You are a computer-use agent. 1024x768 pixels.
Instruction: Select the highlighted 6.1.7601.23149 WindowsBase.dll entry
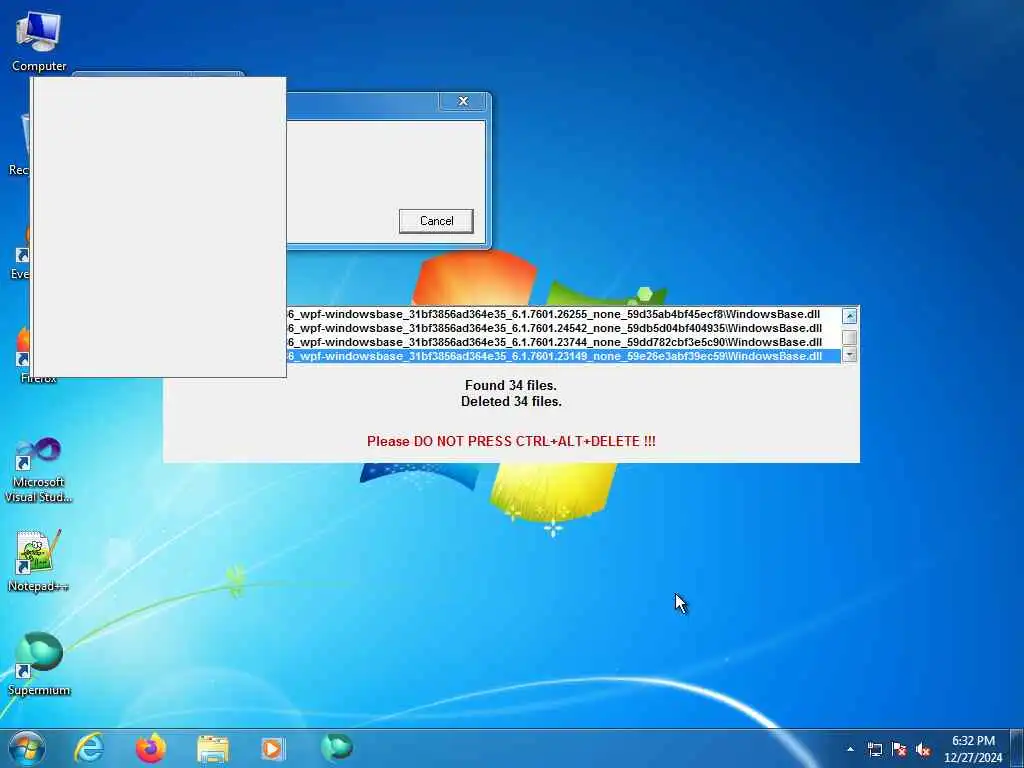point(564,356)
